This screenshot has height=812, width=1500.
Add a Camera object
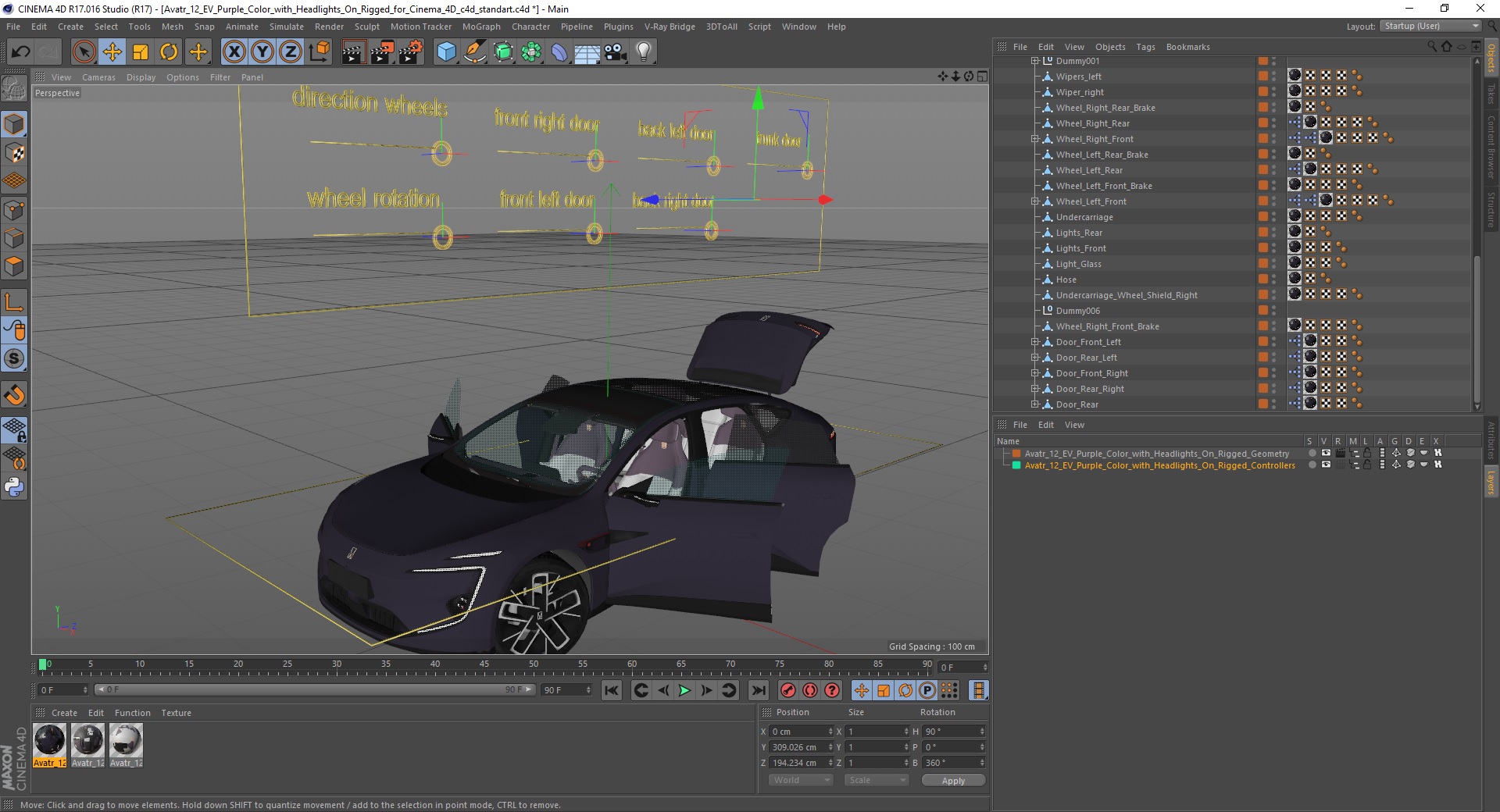[616, 52]
